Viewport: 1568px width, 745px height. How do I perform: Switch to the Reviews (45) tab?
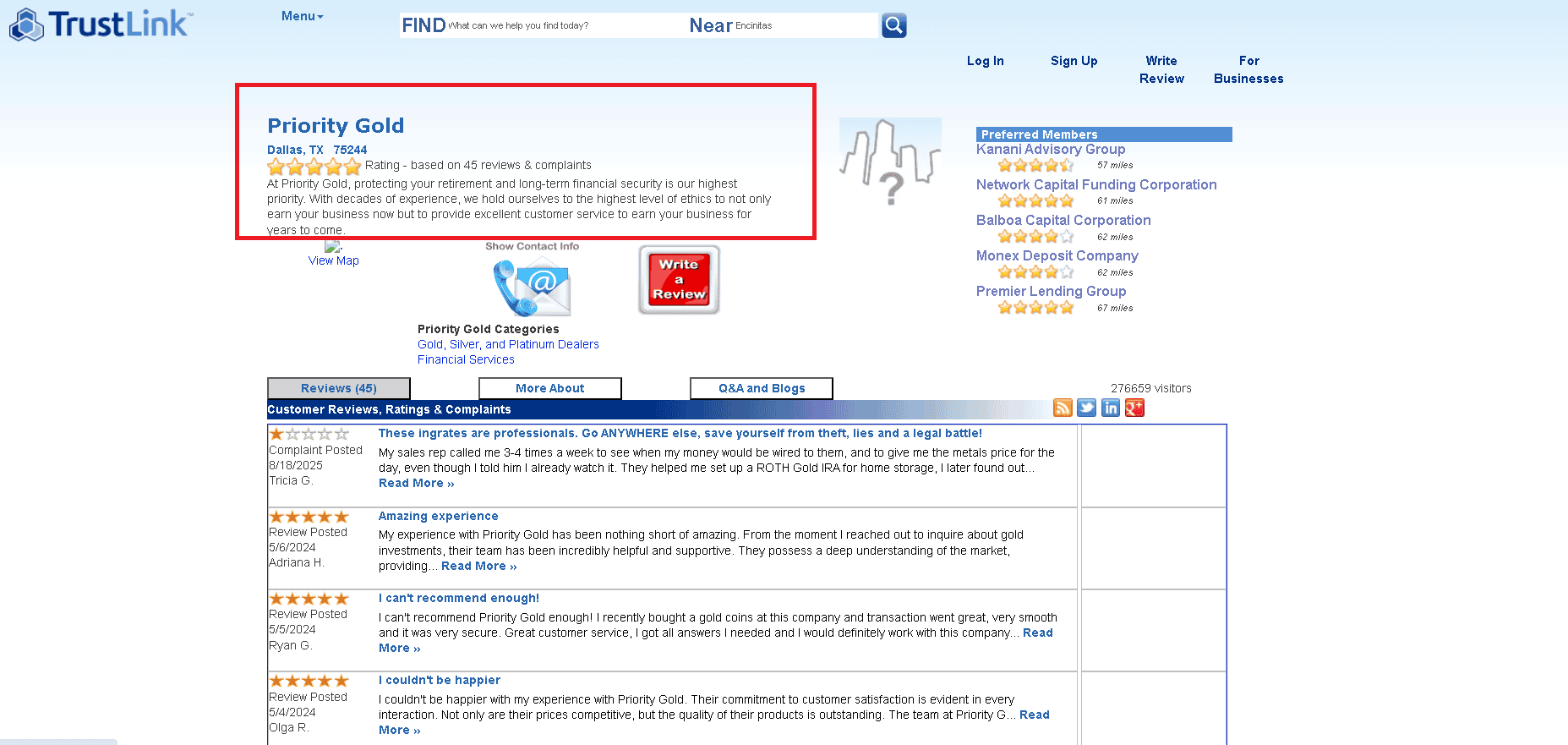point(339,388)
